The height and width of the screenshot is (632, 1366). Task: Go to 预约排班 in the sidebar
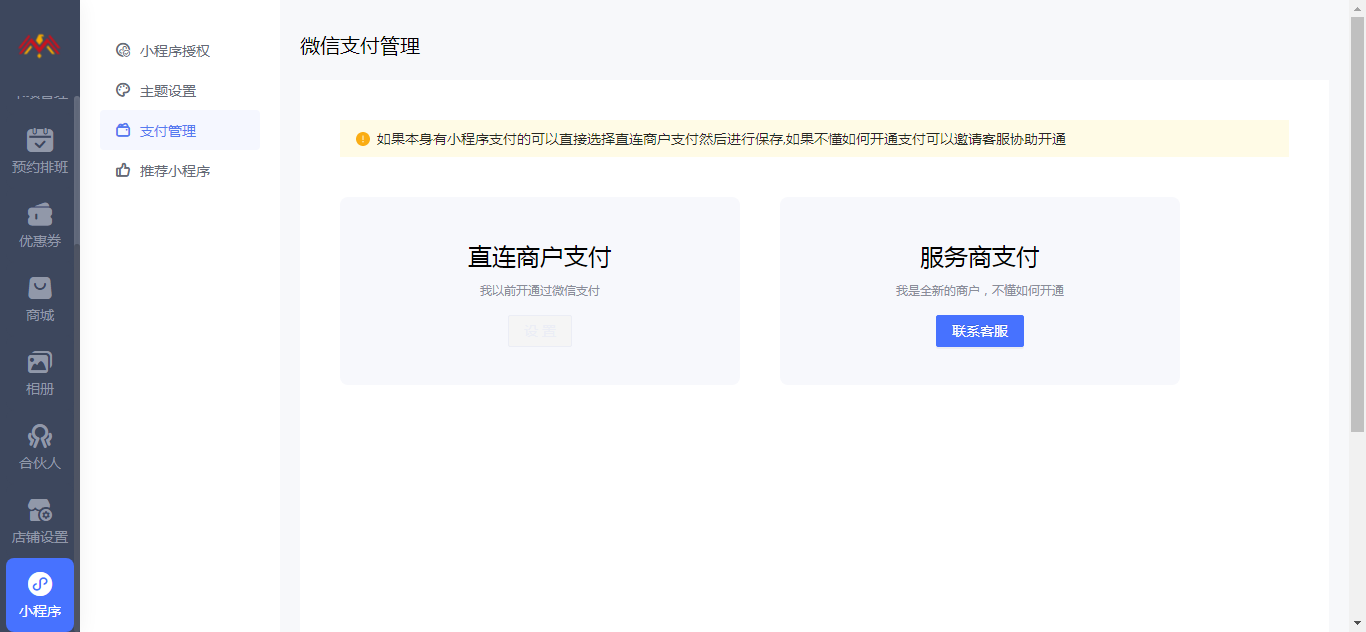tap(40, 167)
